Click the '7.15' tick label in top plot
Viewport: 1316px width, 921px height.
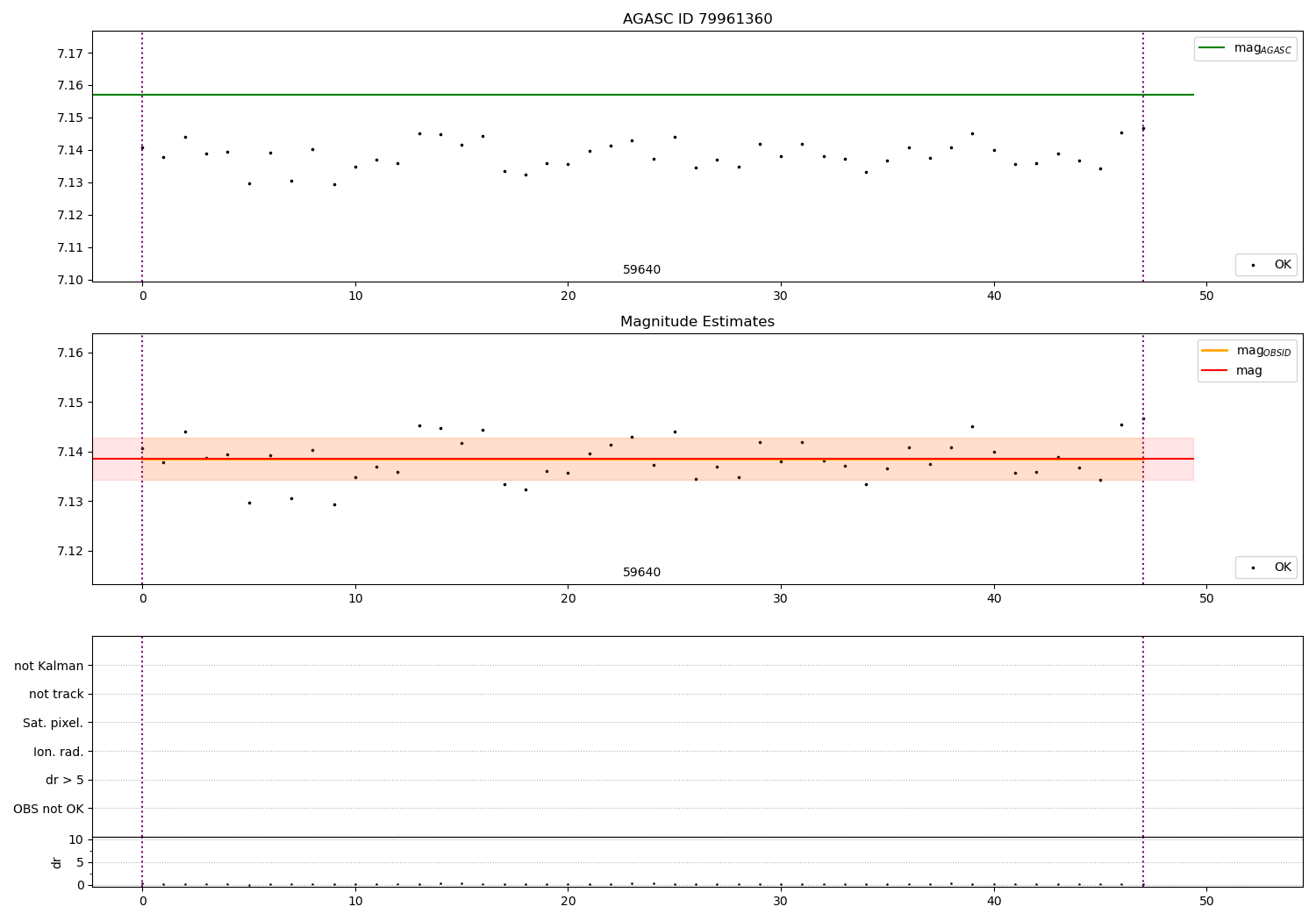point(70,118)
